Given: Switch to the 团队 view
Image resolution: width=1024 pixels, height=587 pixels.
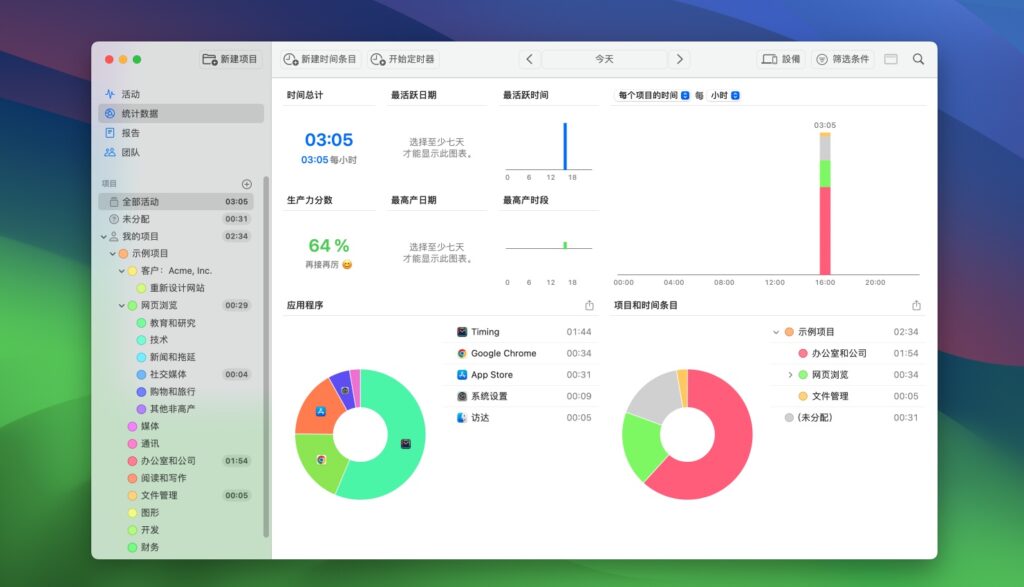Looking at the screenshot, I should (130, 152).
